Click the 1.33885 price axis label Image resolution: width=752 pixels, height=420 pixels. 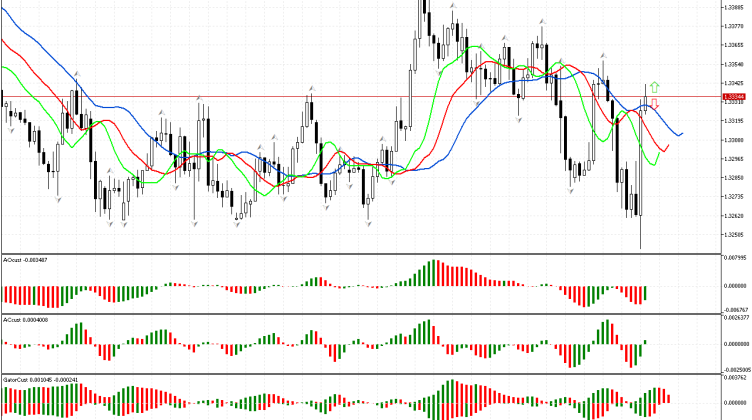735,7
